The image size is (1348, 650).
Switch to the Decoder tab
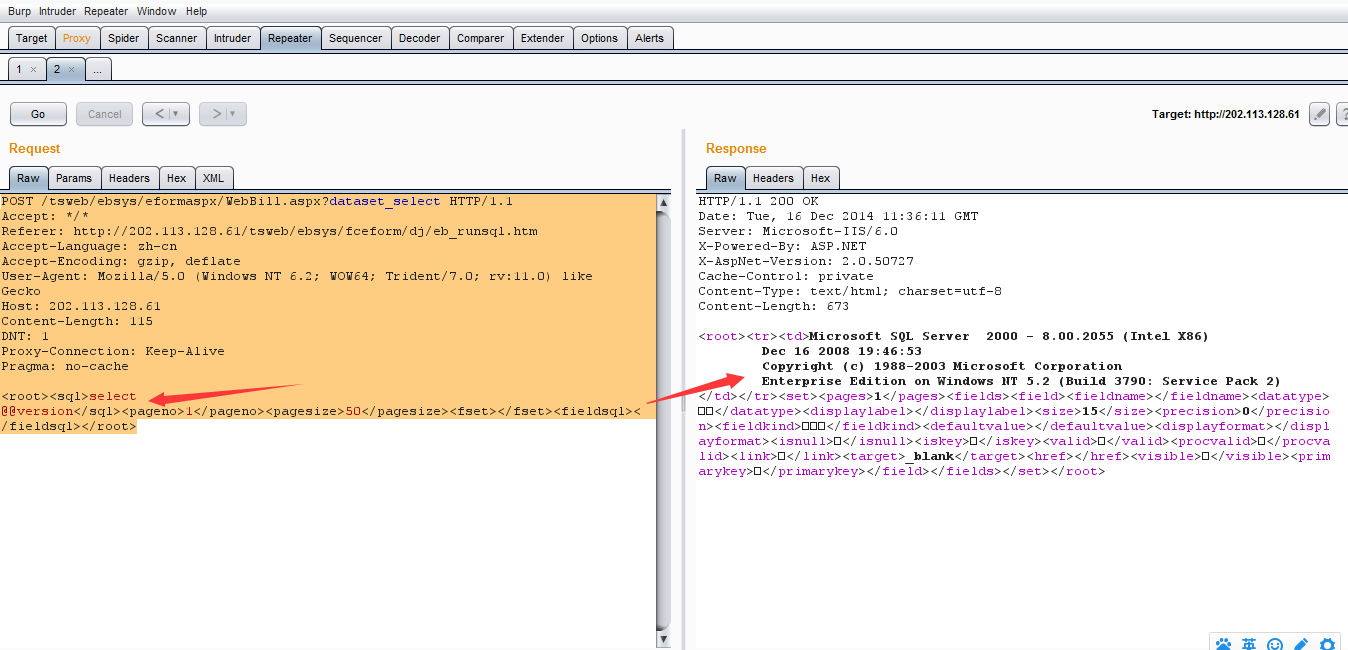[419, 38]
